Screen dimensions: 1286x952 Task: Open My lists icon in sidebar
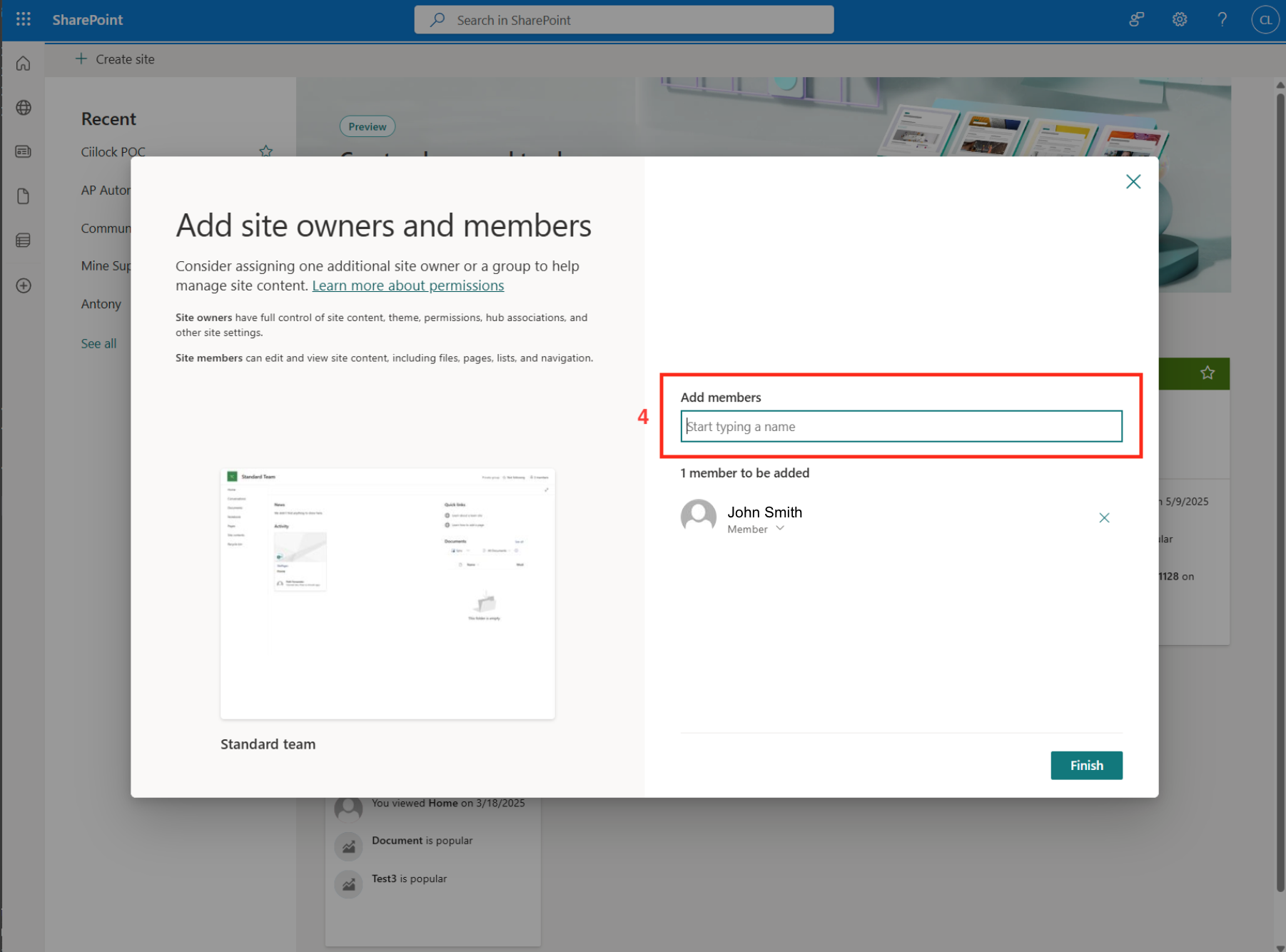click(x=24, y=240)
